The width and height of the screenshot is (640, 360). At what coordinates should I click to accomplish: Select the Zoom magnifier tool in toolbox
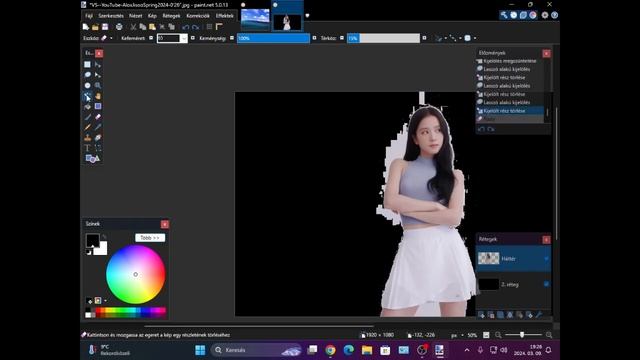point(98,85)
